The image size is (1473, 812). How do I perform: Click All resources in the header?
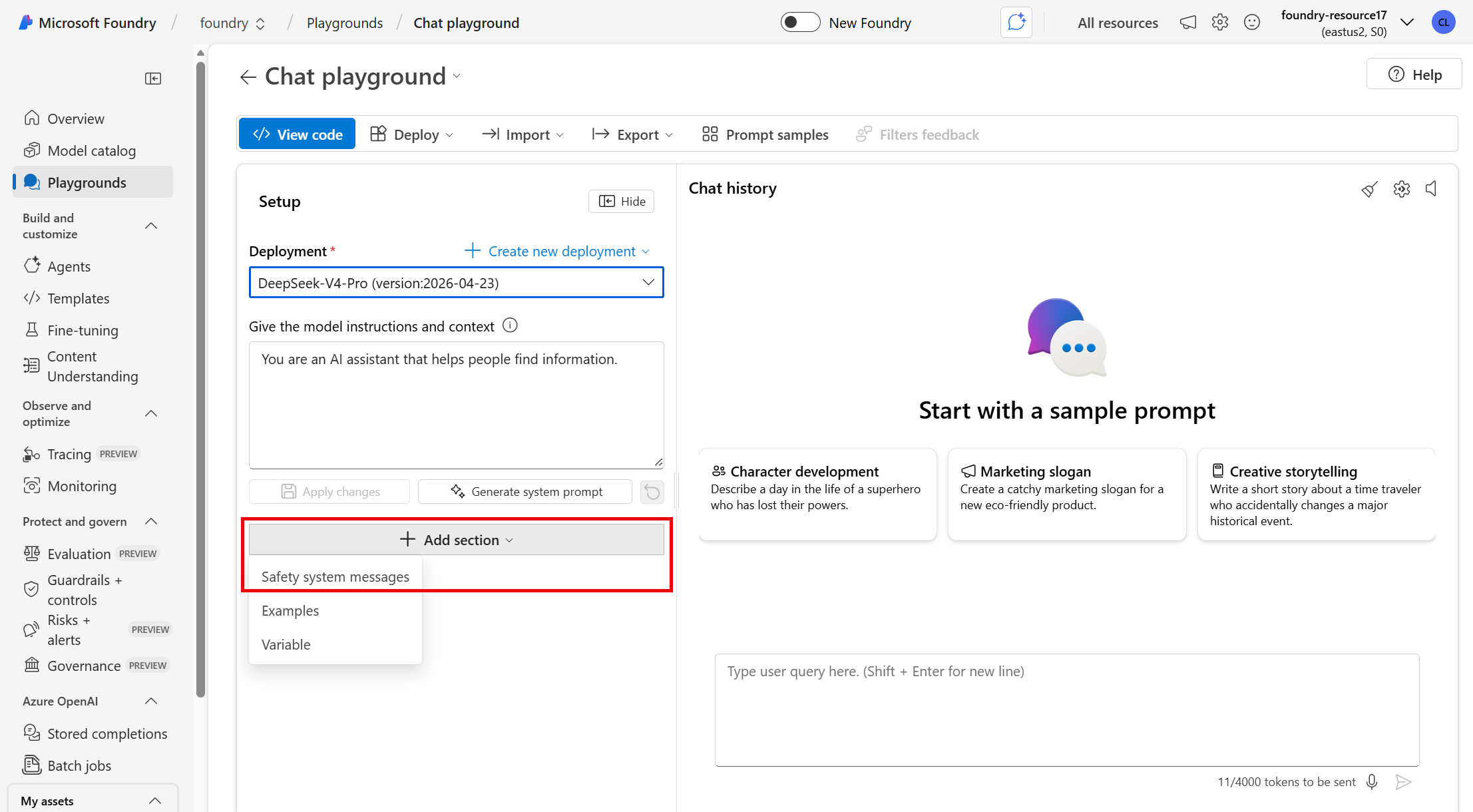point(1118,23)
